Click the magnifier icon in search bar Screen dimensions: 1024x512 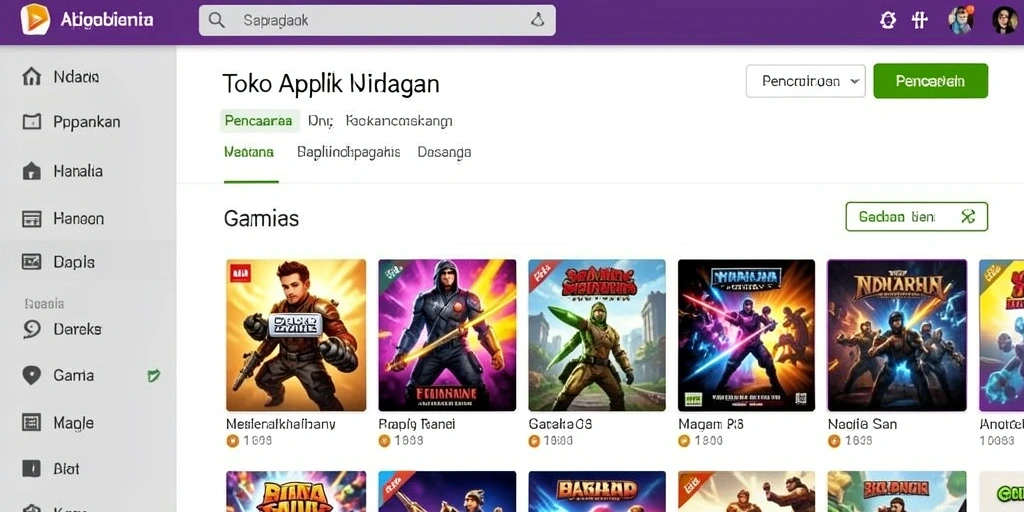pyautogui.click(x=217, y=21)
